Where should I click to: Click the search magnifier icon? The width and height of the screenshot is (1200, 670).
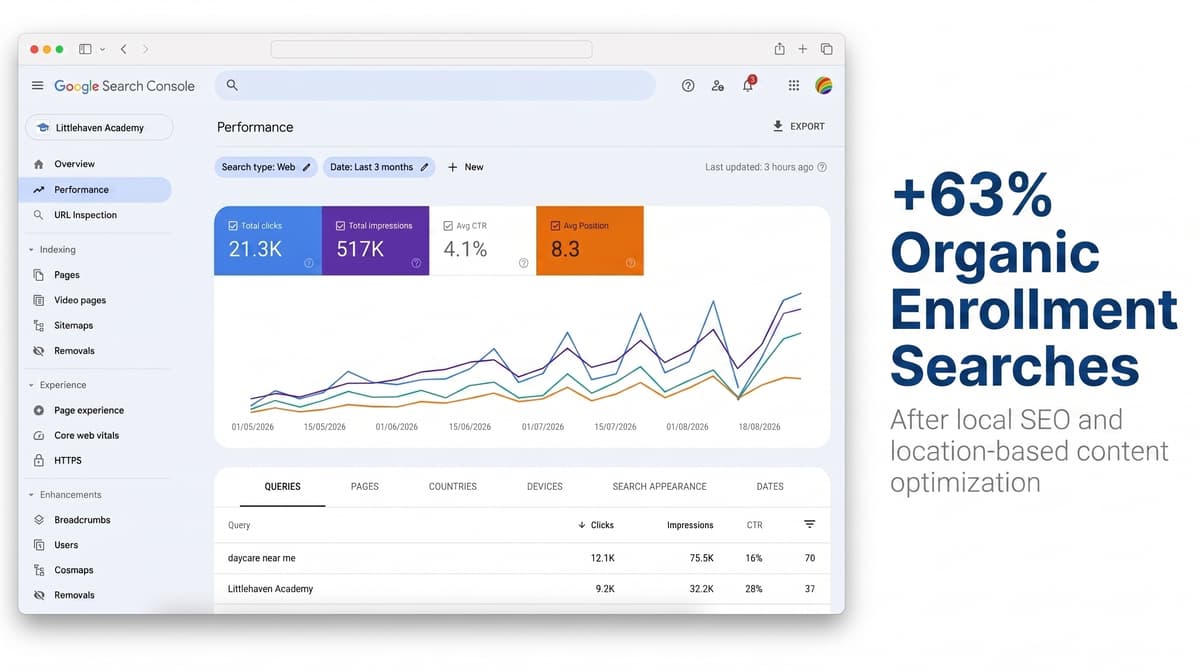click(232, 85)
